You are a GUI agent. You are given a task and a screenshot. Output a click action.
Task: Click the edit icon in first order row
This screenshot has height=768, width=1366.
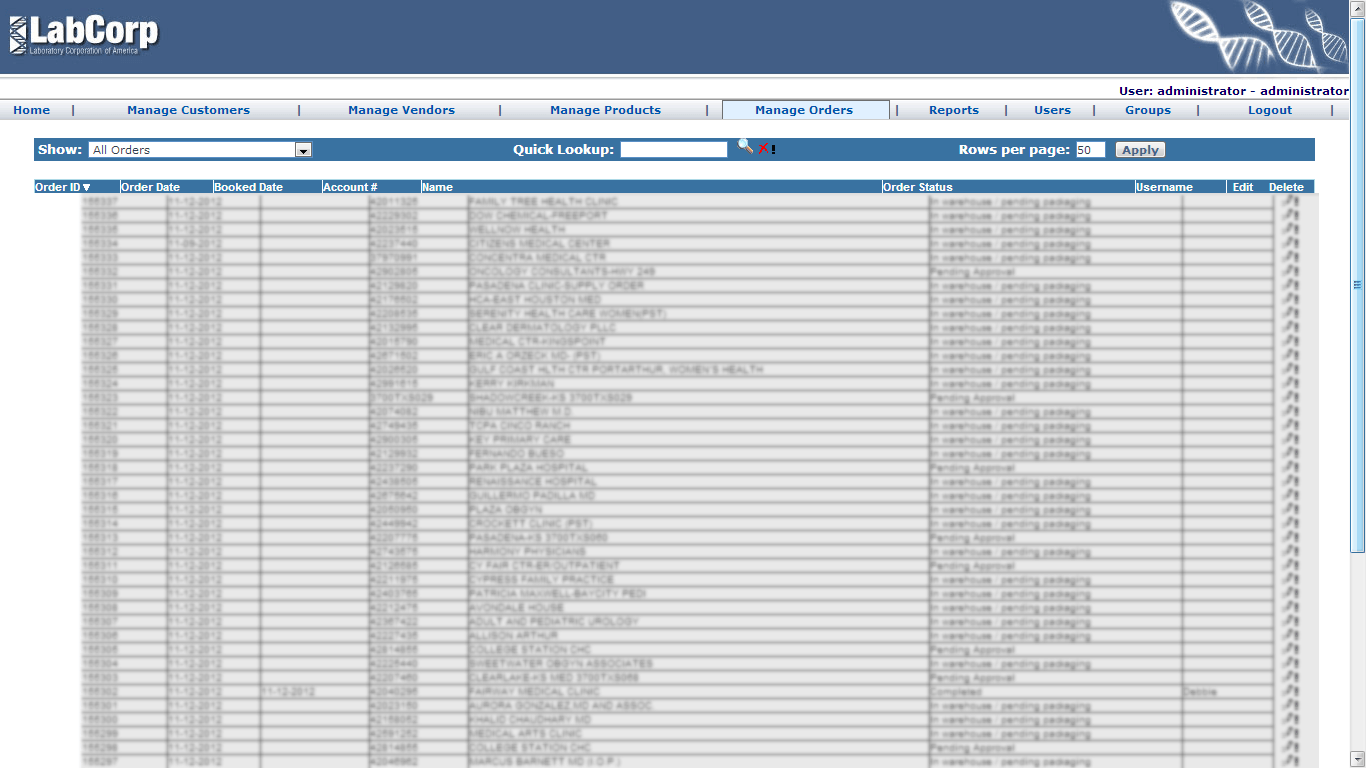click(1290, 202)
